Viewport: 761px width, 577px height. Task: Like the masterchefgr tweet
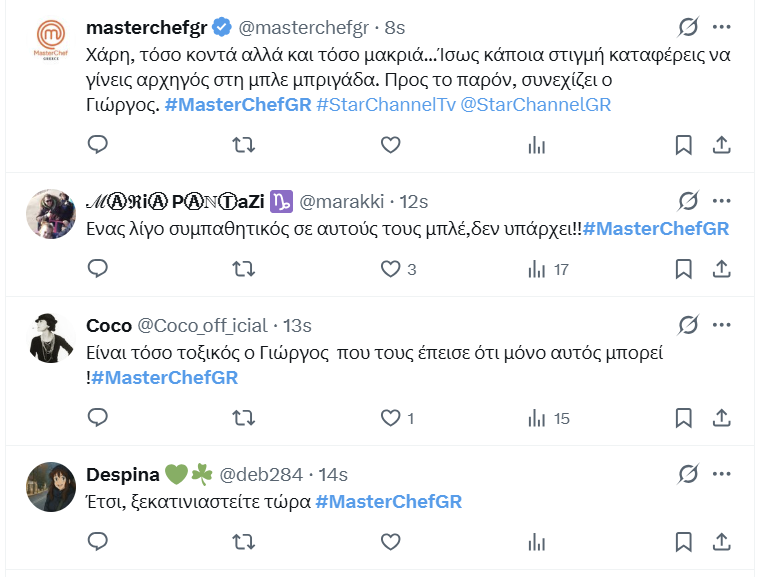pos(391,145)
